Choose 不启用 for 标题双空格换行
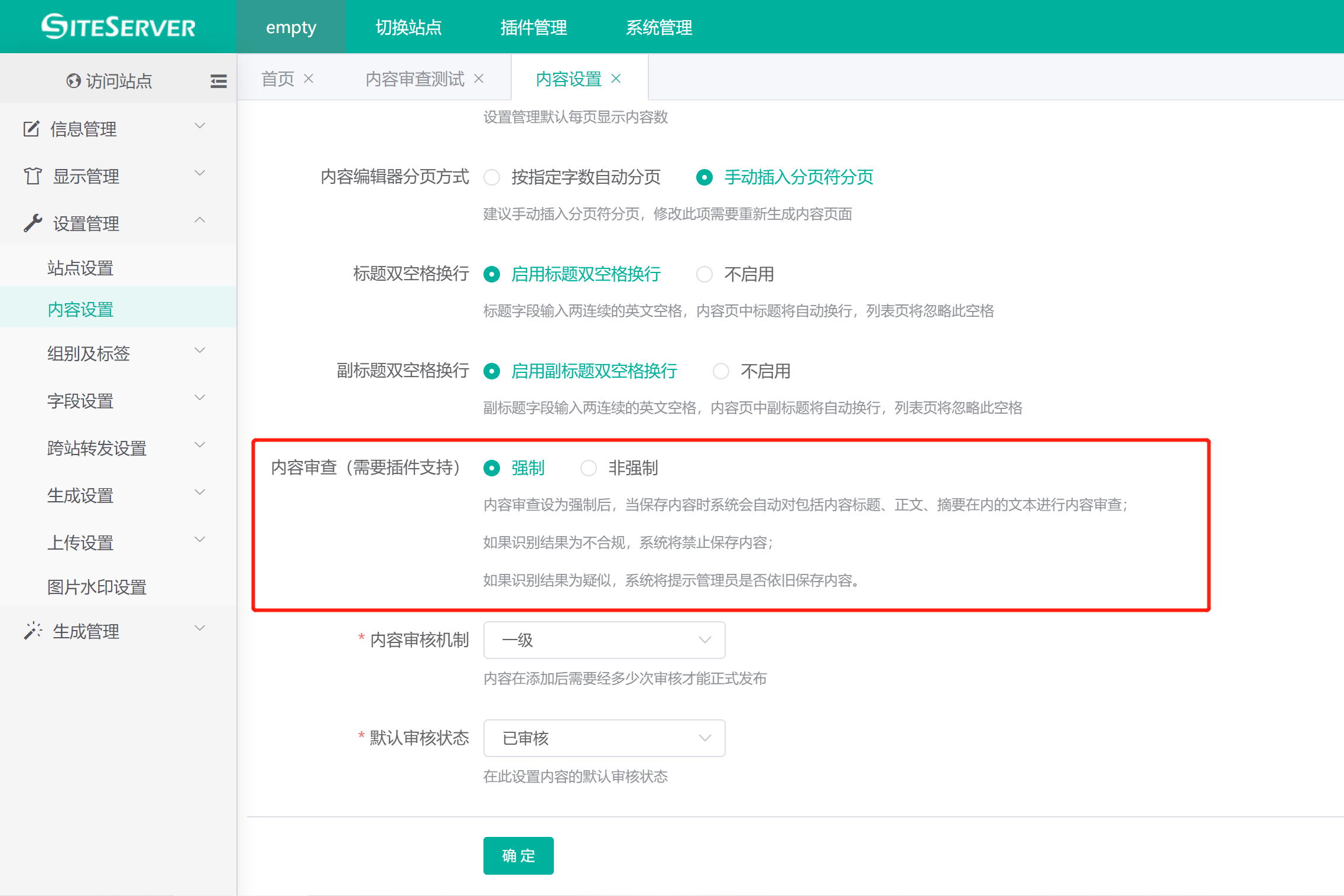Viewport: 1344px width, 896px height. click(x=705, y=274)
